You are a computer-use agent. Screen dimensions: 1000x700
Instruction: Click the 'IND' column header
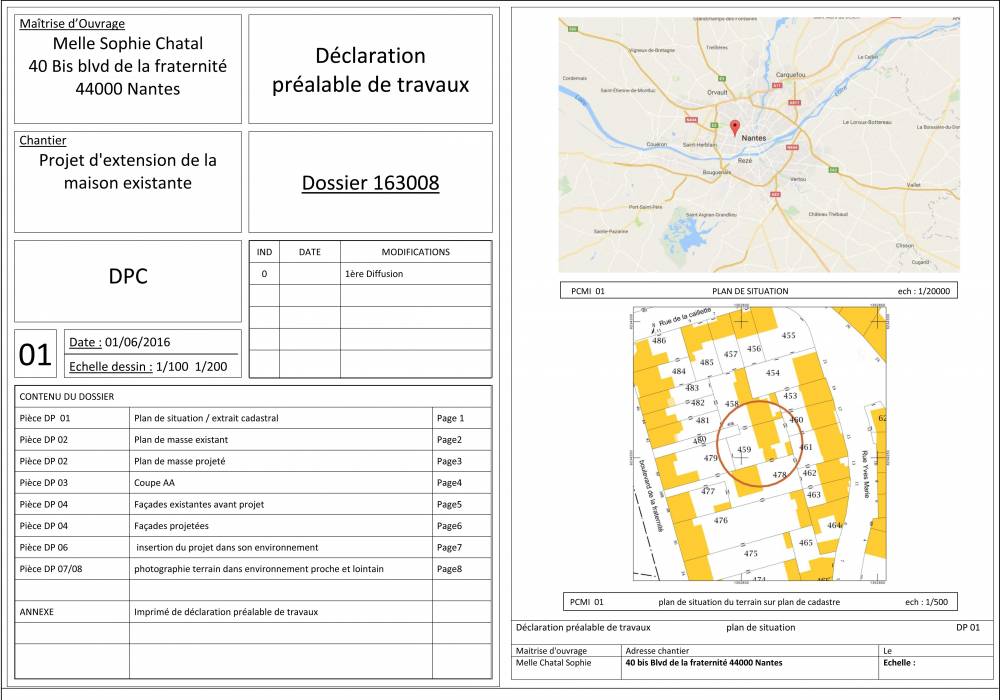pyautogui.click(x=264, y=252)
